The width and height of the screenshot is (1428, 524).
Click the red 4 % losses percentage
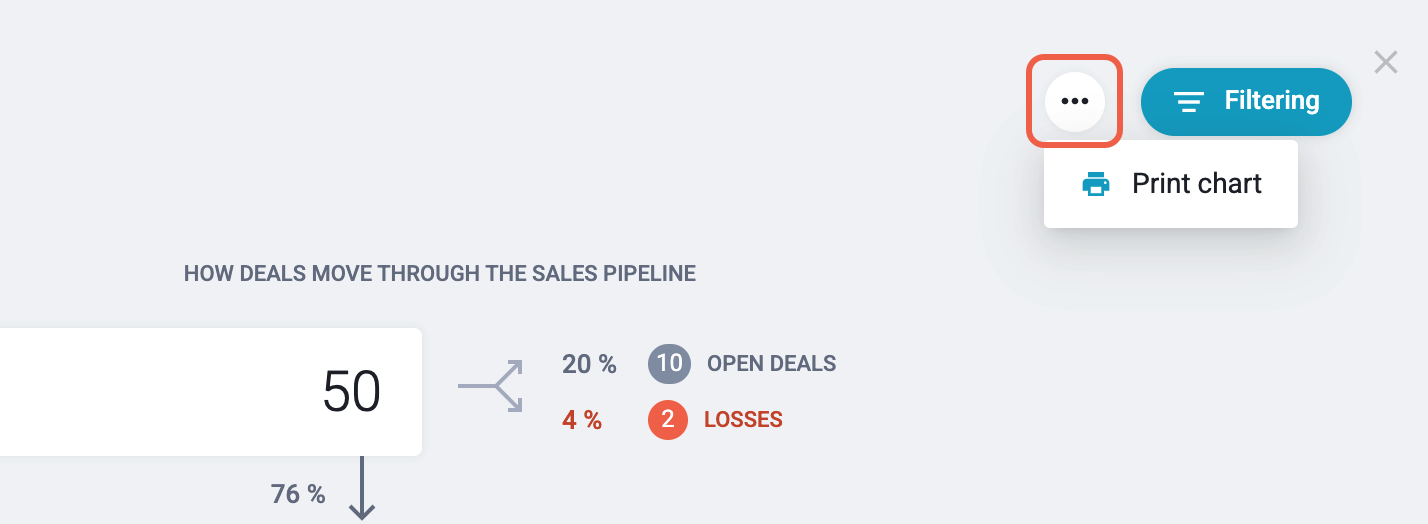582,420
